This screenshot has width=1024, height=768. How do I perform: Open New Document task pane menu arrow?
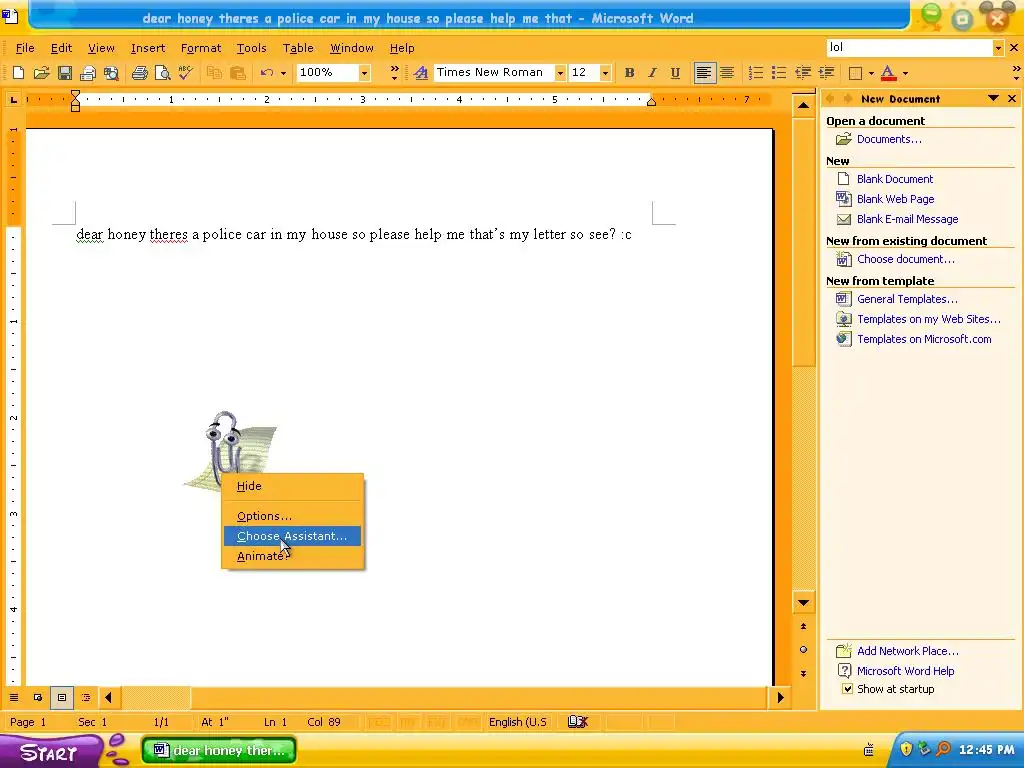(x=993, y=99)
